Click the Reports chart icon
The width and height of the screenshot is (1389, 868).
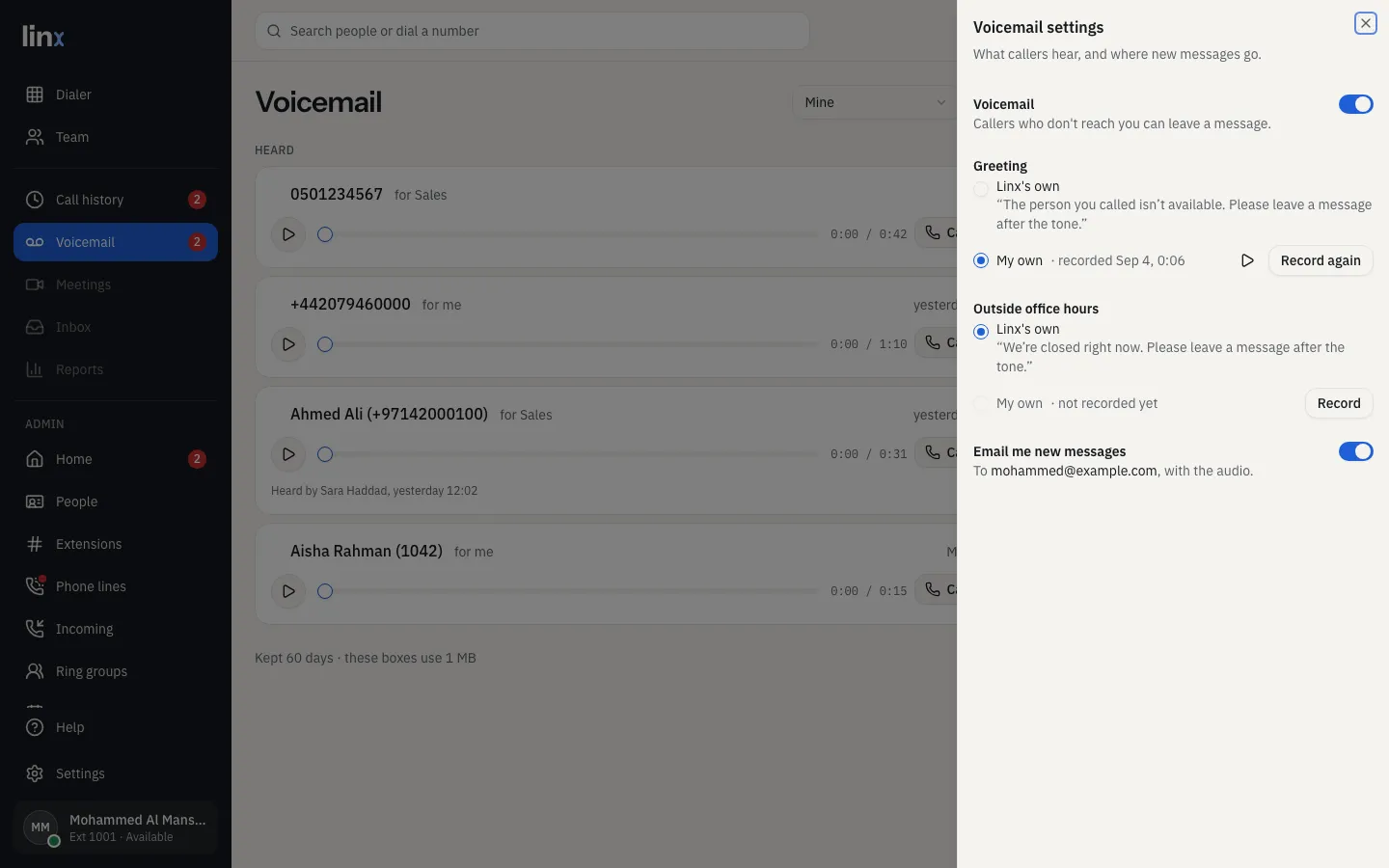(35, 369)
